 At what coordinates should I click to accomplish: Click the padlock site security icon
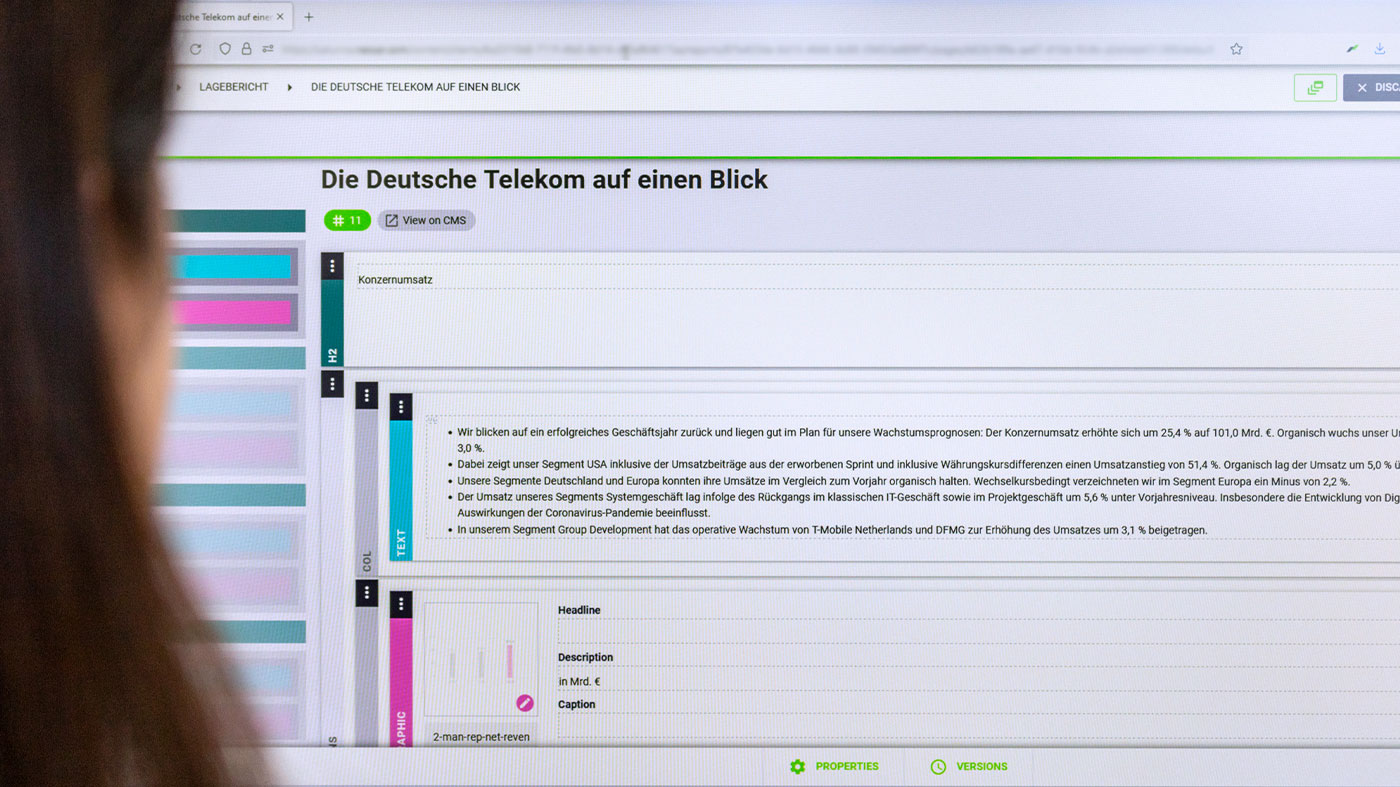[x=247, y=49]
